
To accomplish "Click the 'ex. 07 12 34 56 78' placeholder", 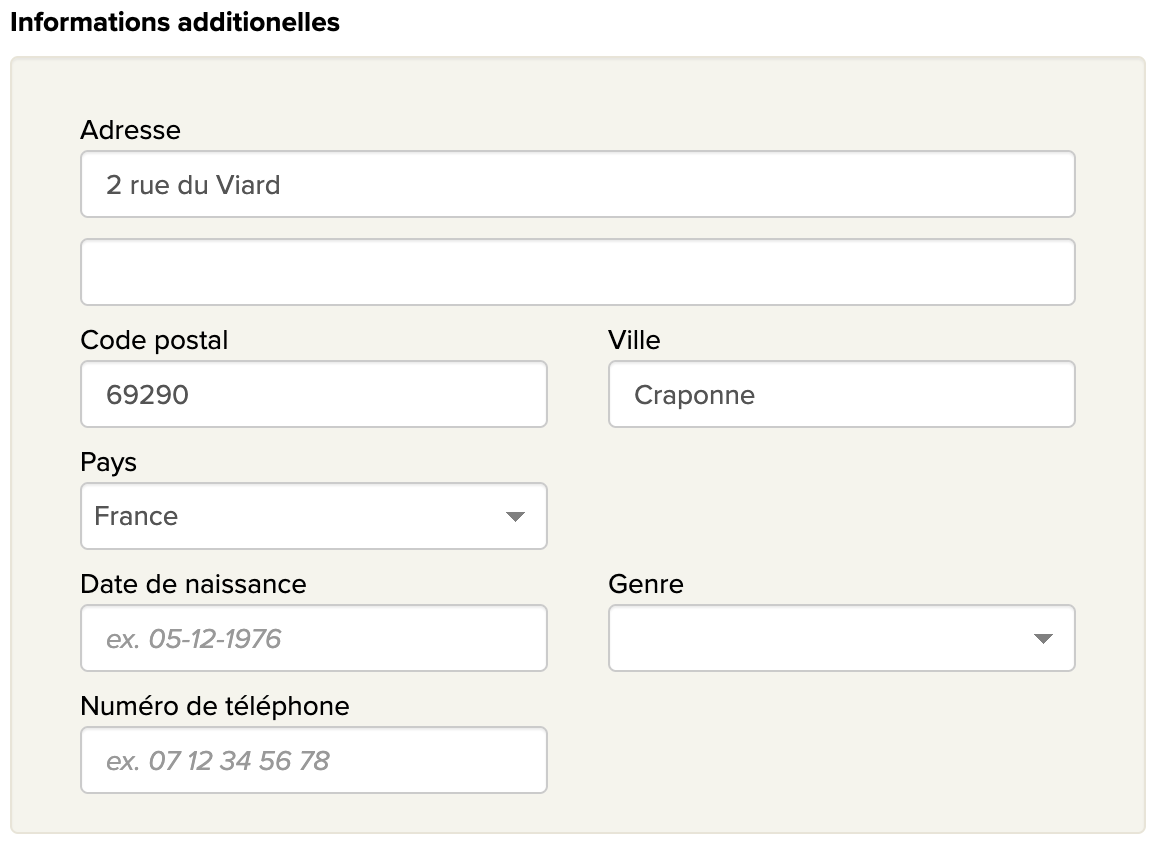I will [217, 761].
